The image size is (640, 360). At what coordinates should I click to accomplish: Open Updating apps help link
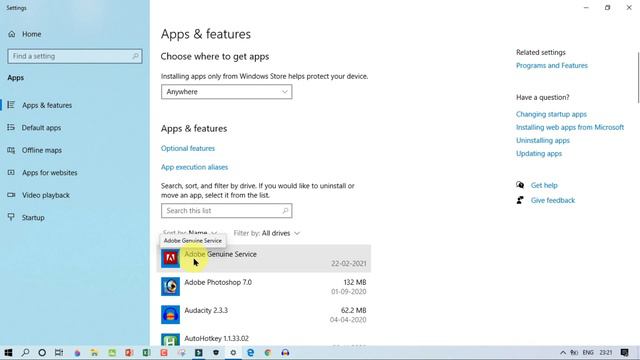click(539, 153)
